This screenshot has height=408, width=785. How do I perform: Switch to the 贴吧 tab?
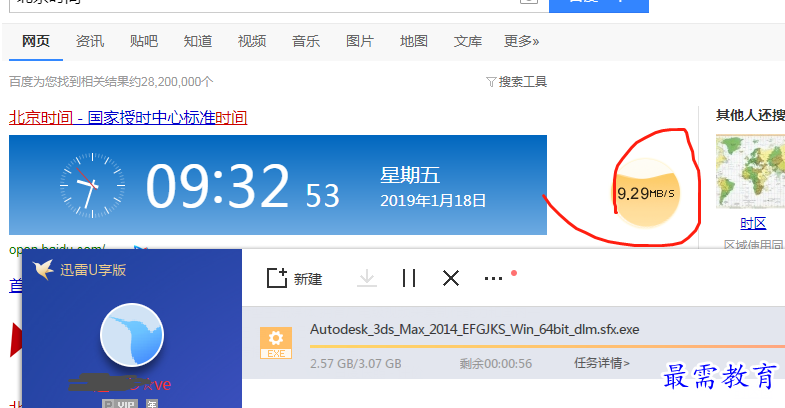click(144, 41)
